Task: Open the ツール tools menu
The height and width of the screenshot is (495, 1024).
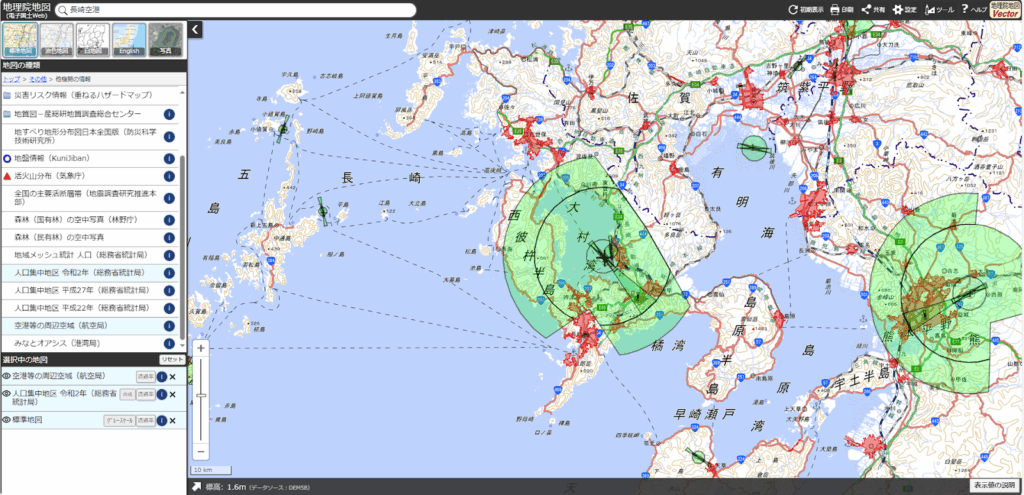Action: pos(939,10)
